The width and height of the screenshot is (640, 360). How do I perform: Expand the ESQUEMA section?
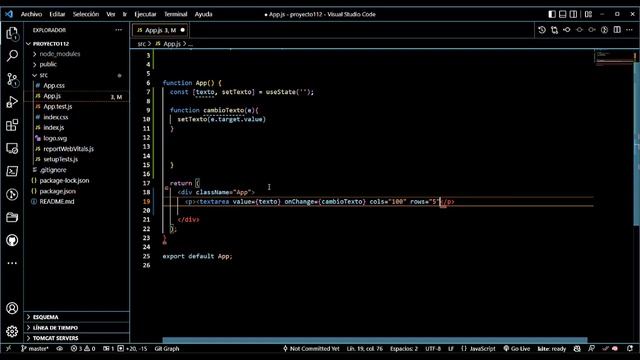(45, 317)
